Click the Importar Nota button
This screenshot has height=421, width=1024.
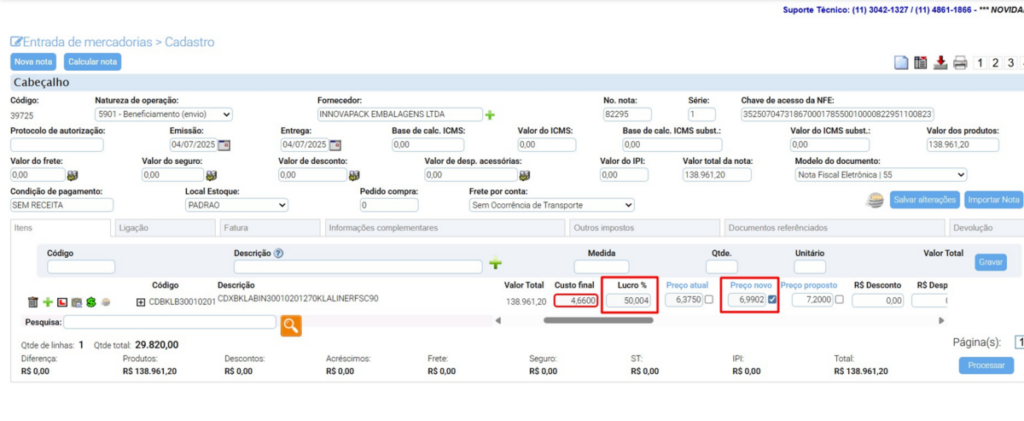tap(993, 200)
